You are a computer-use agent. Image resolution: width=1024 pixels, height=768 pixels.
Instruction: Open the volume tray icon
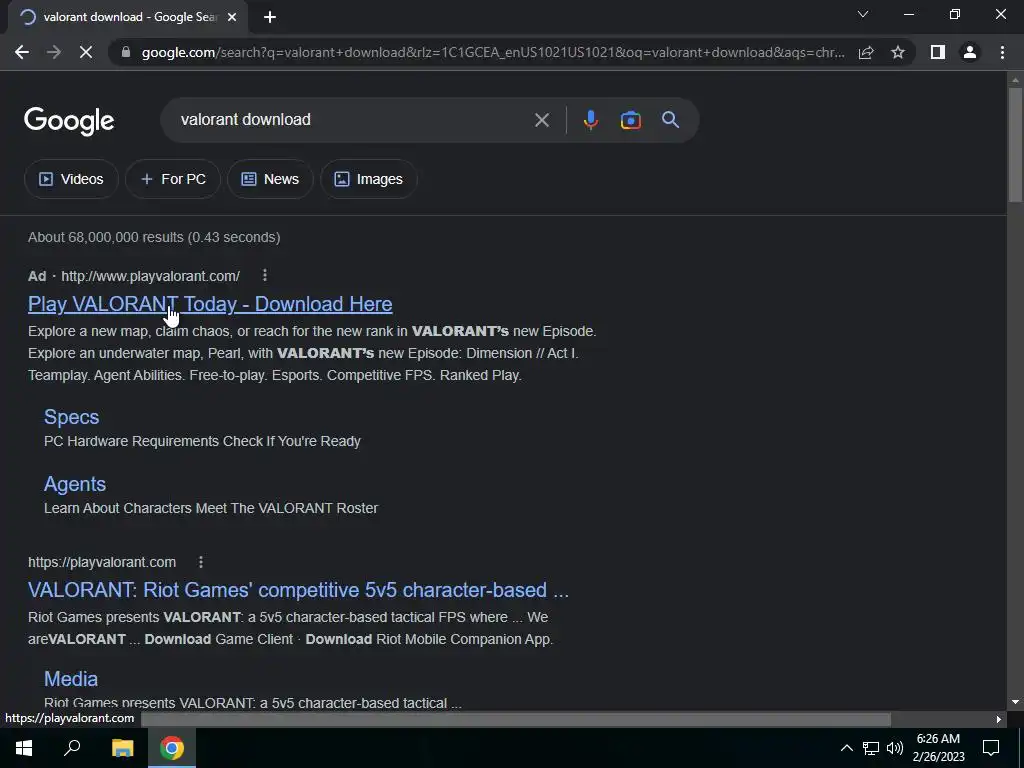[895, 748]
